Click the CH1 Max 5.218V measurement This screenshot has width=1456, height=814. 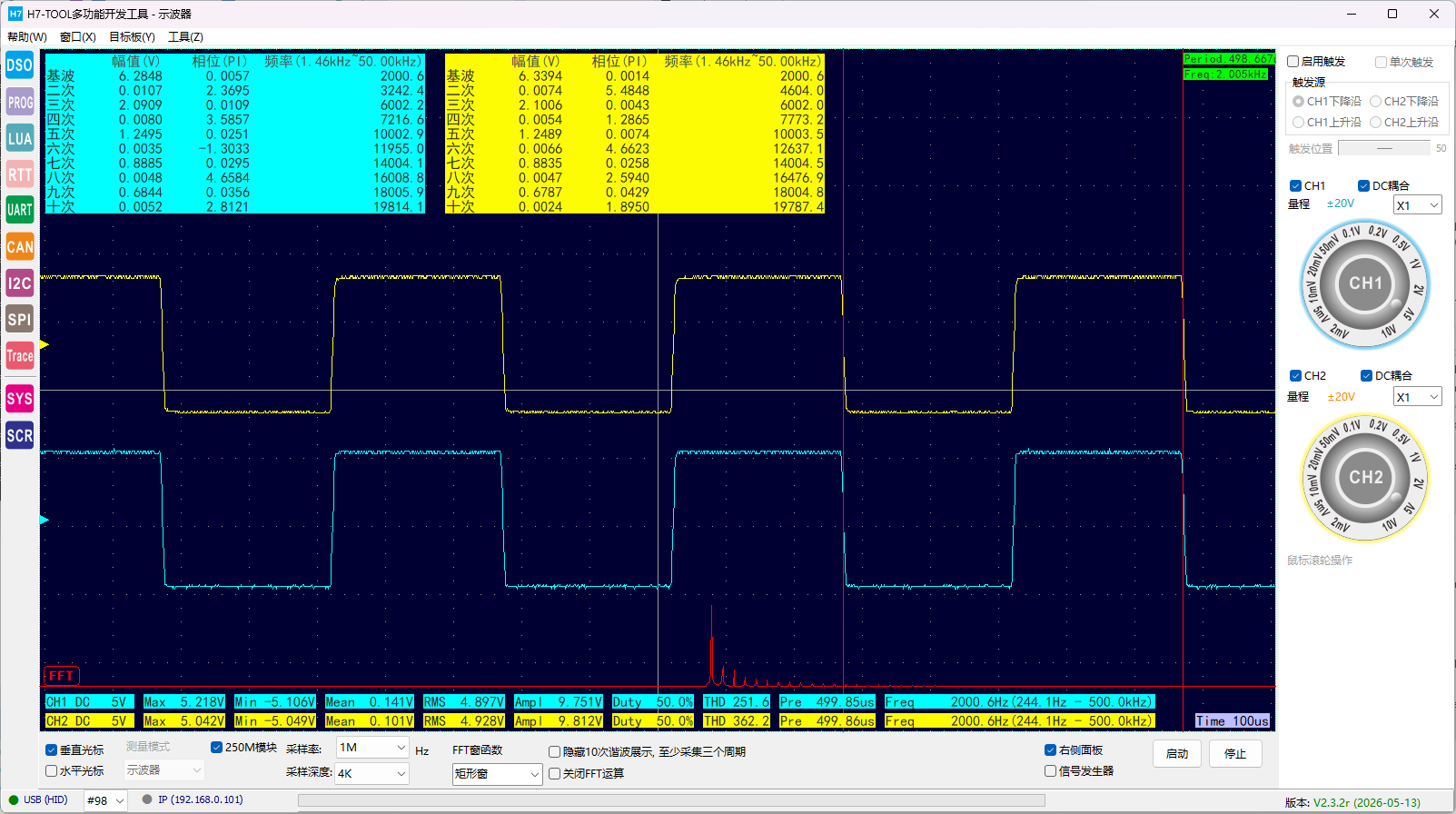(x=184, y=702)
